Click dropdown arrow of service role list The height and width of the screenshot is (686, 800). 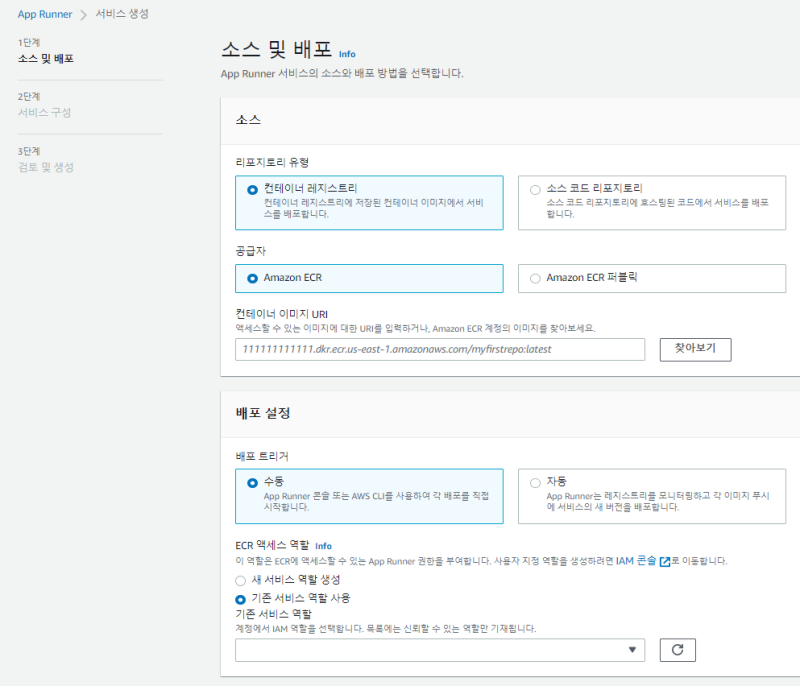click(x=632, y=650)
